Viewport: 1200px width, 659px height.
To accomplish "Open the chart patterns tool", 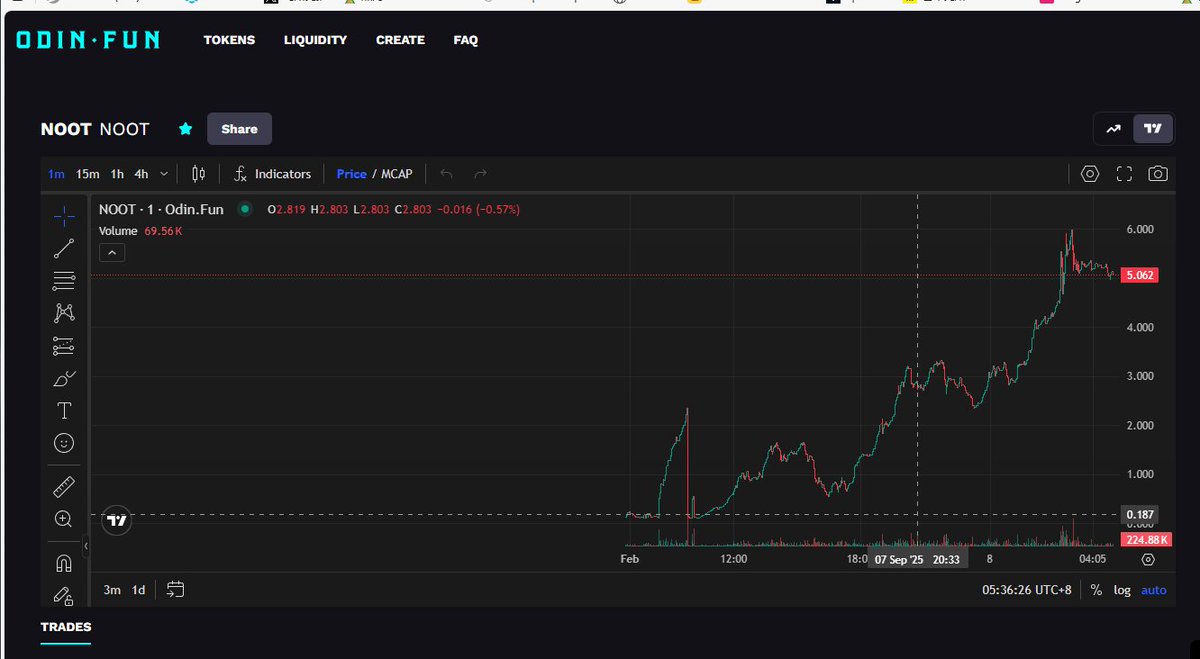I will coord(64,313).
